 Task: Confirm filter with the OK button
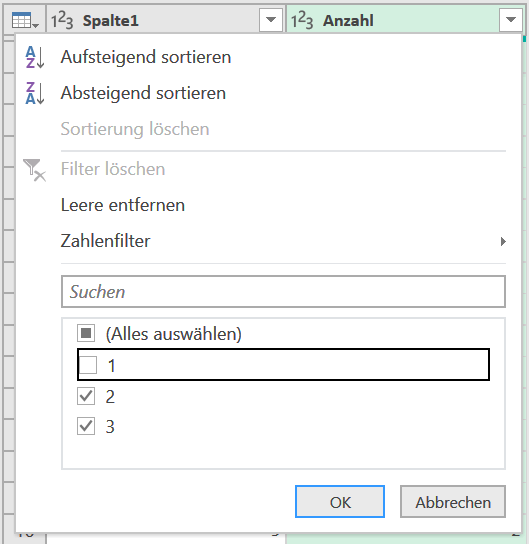pos(340,502)
